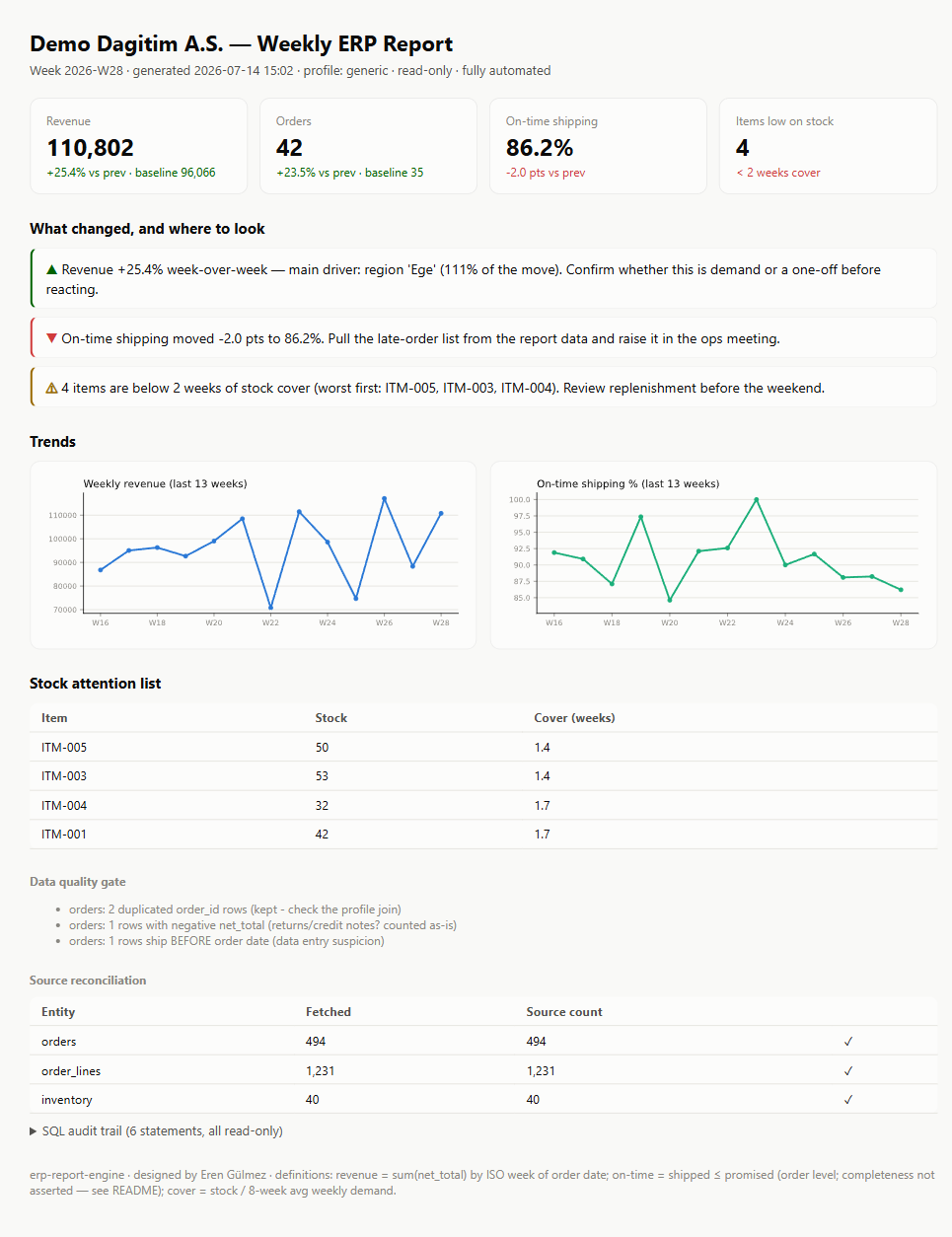This screenshot has height=1237, width=952.
Task: Click '+25.4% vs prev · baseline 96,066' text
Action: click(131, 173)
